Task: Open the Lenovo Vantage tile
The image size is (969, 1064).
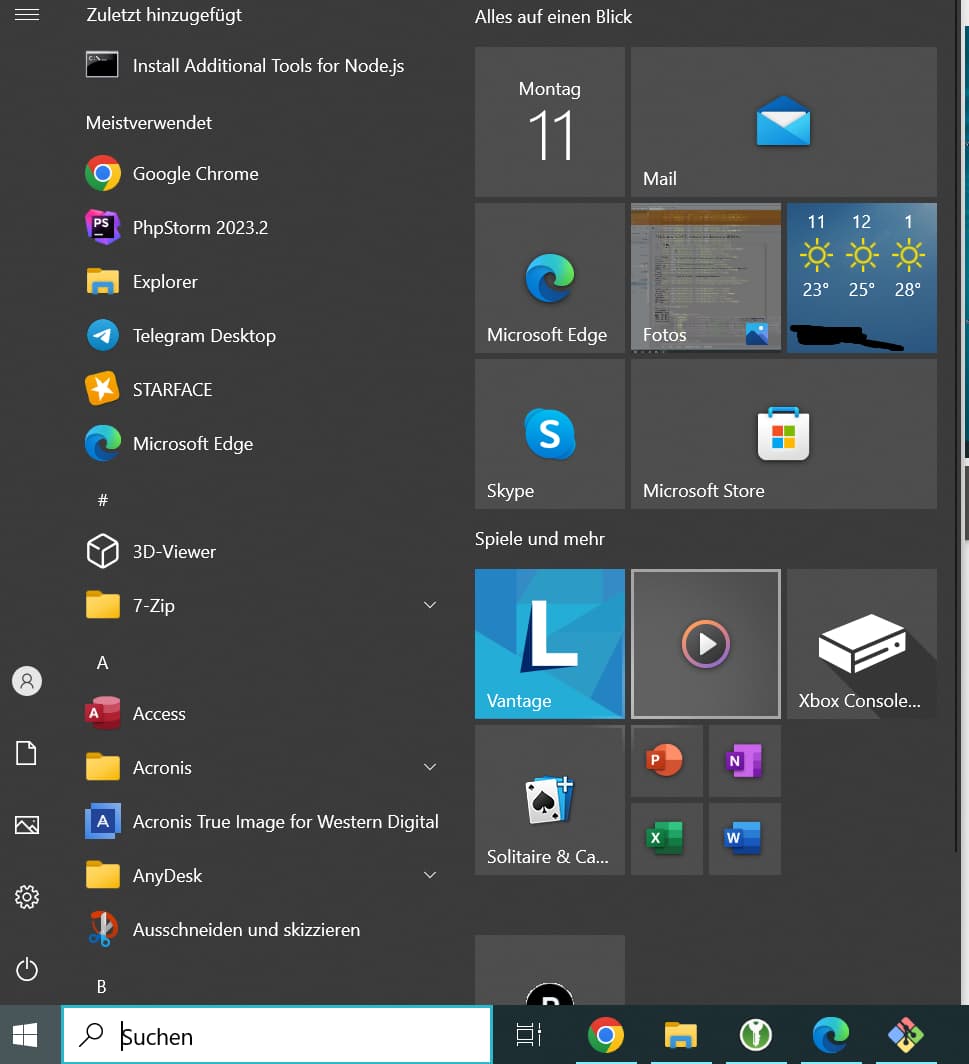Action: click(550, 644)
